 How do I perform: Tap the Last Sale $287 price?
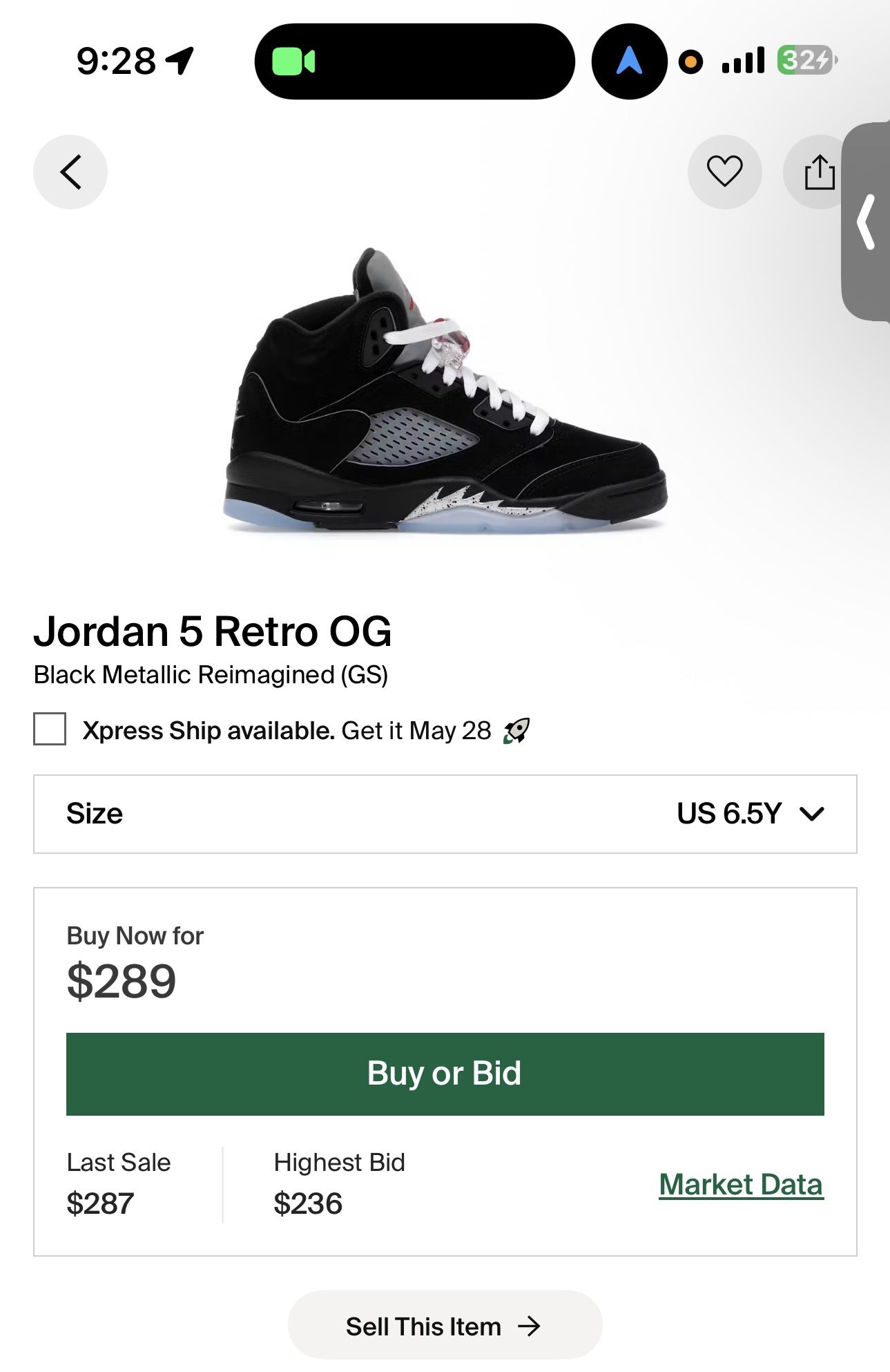(x=101, y=1203)
